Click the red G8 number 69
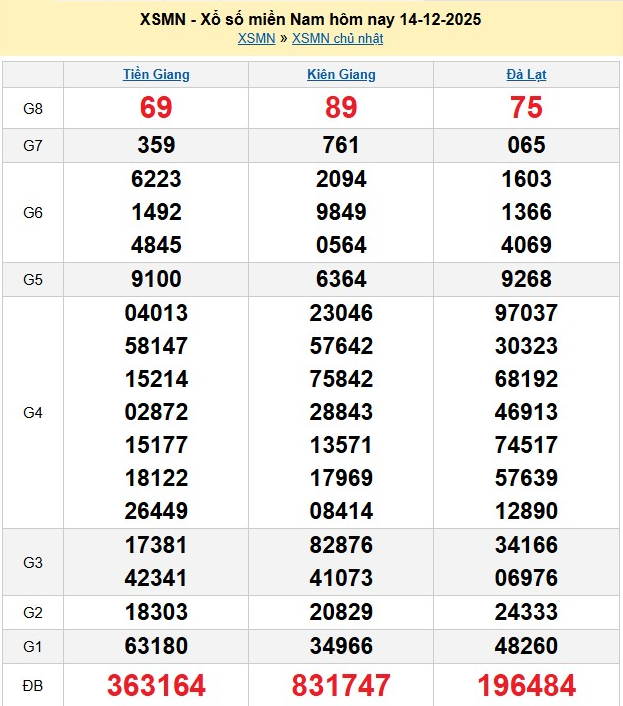The height and width of the screenshot is (706, 623). click(x=156, y=108)
